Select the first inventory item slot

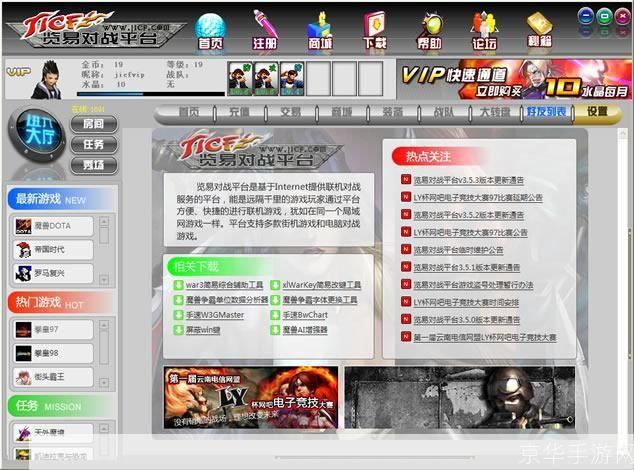coord(240,79)
